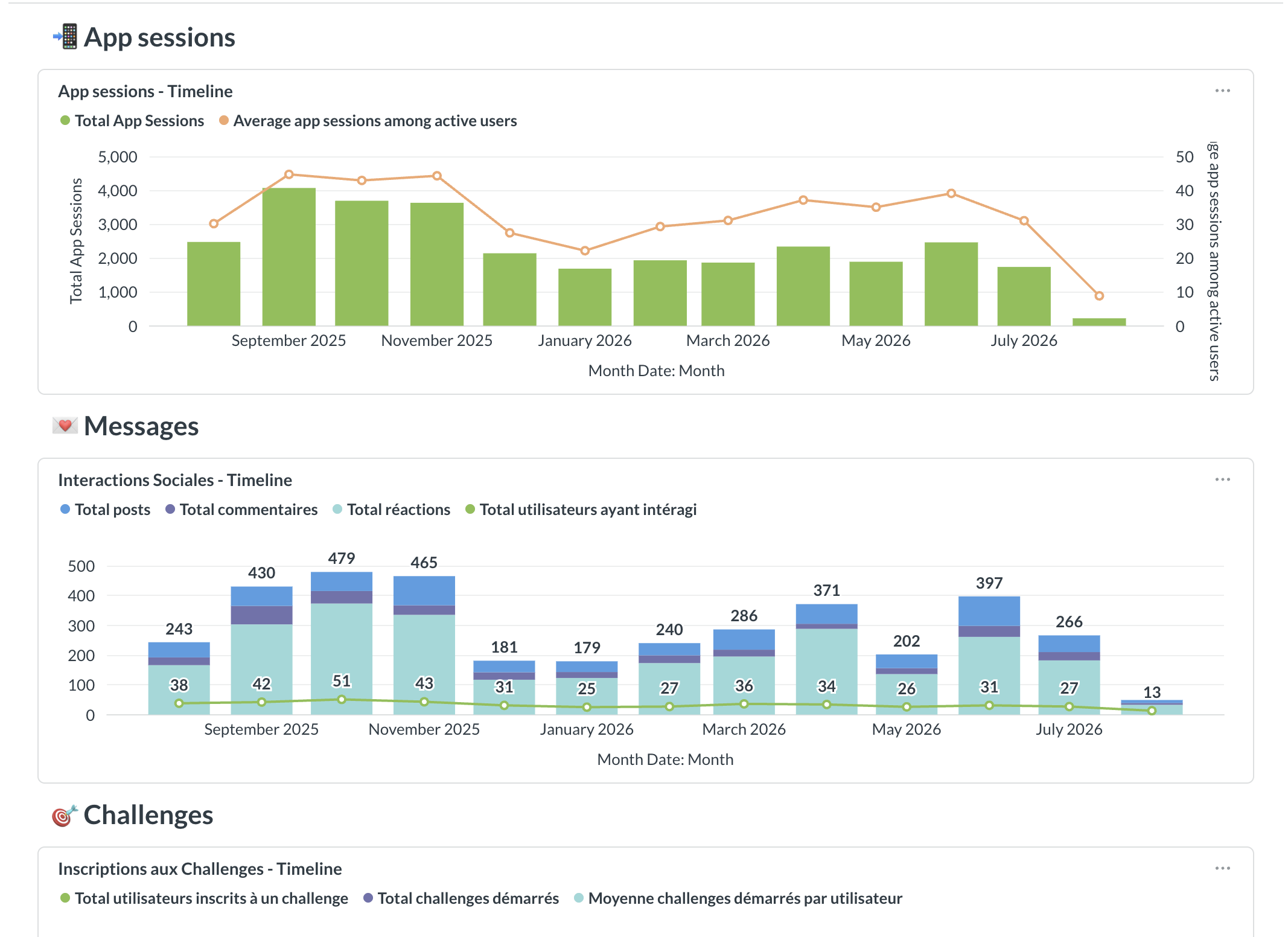Image resolution: width=1288 pixels, height=937 pixels.
Task: Click the 479 total bar label
Action: click(342, 558)
